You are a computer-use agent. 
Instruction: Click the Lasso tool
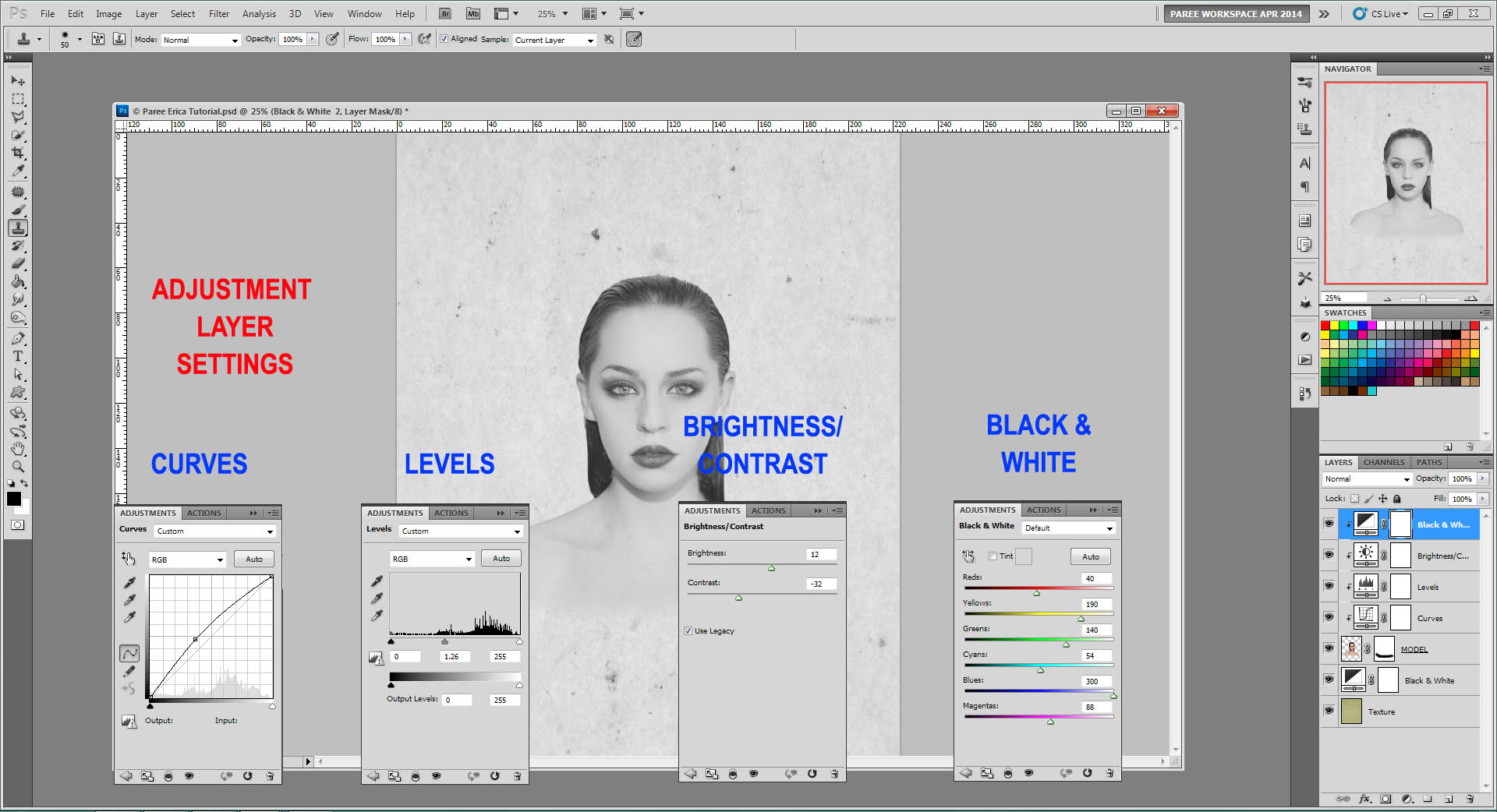click(x=18, y=117)
